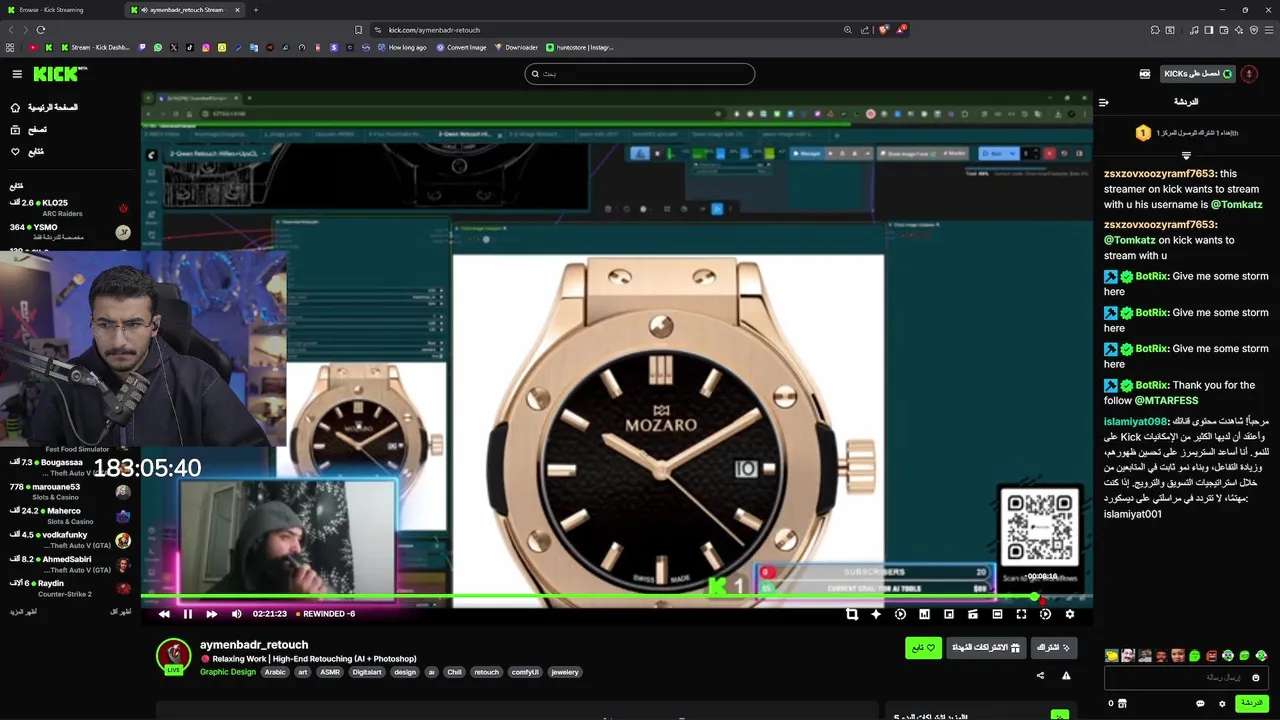Click the Kick icon left of Get KICKs
The width and height of the screenshot is (1280, 720).
[x=1145, y=74]
